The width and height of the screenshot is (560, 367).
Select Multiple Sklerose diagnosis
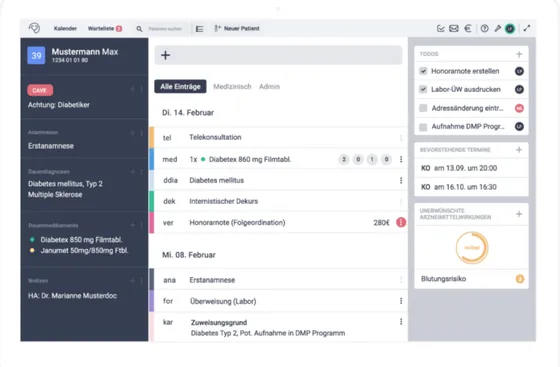click(55, 195)
